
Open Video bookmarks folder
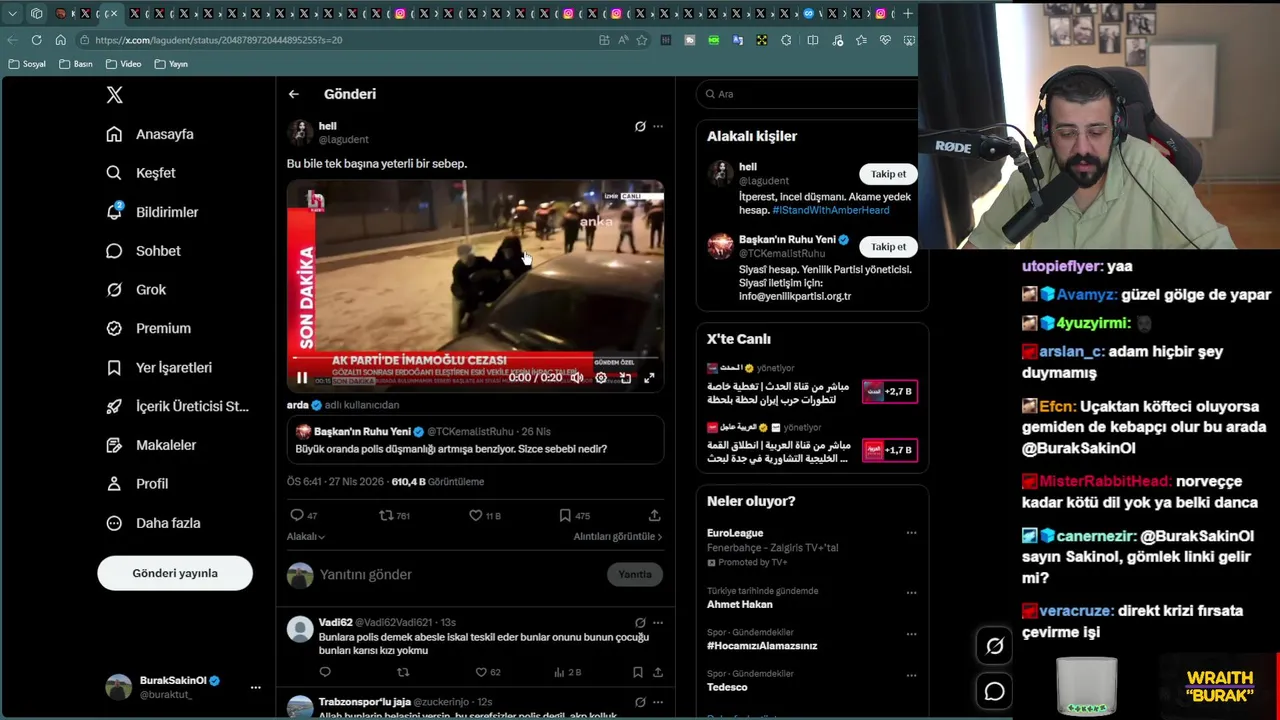click(124, 64)
